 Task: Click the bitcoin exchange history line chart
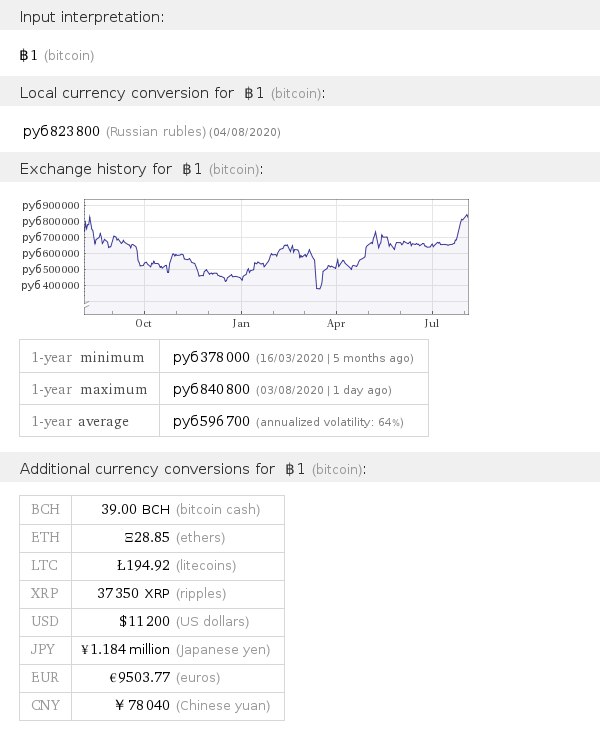(275, 255)
